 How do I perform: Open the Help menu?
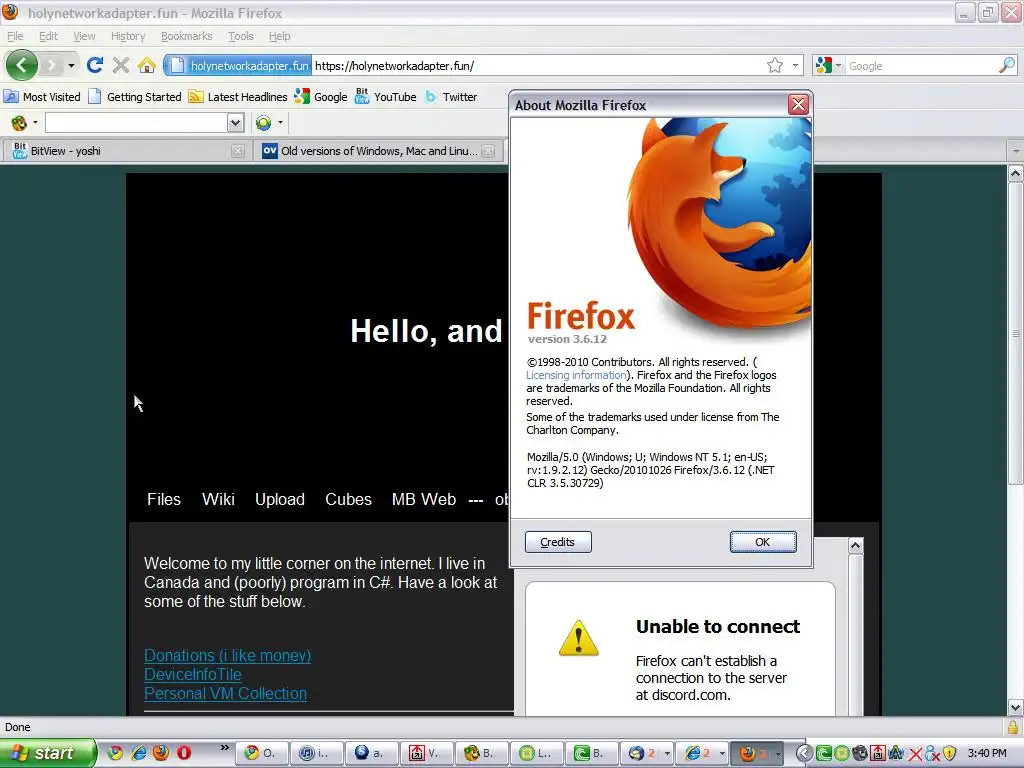[280, 36]
